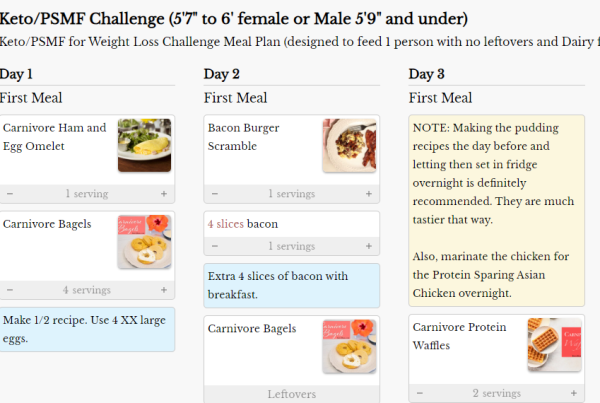Decrease servings for Carnivore Protein Waffles

pos(420,394)
